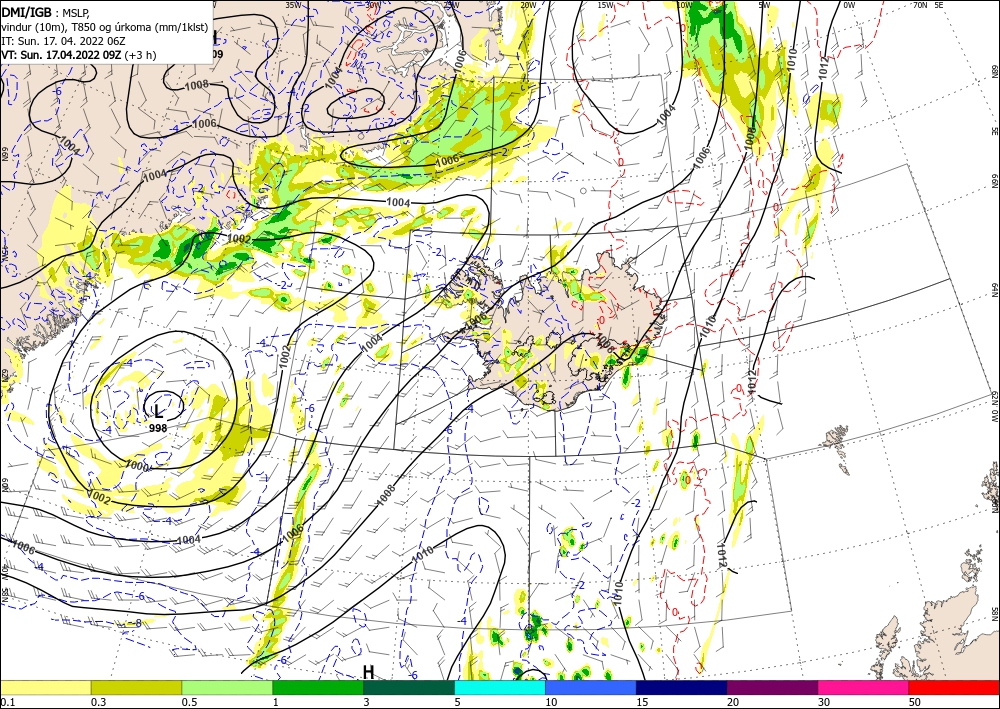Select the dark green 3 mm legend swatch
The image size is (1000, 709).
(409, 687)
